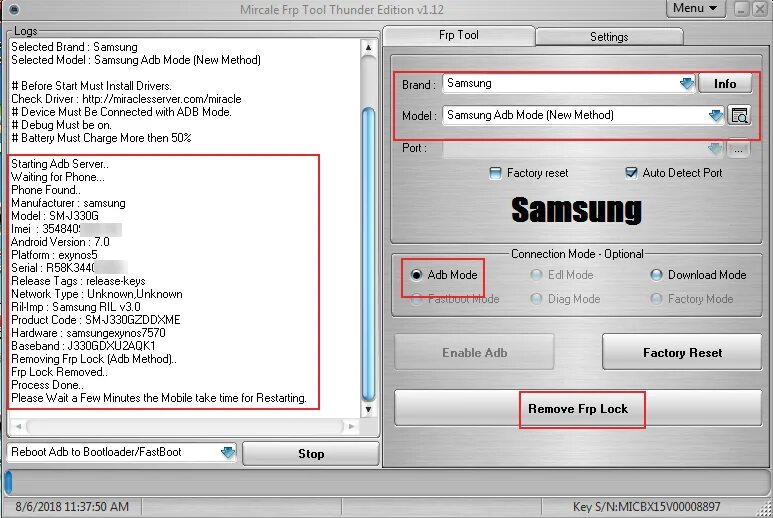Screen dimensions: 773x518
Task: Switch to the Settings tab
Action: click(x=609, y=37)
